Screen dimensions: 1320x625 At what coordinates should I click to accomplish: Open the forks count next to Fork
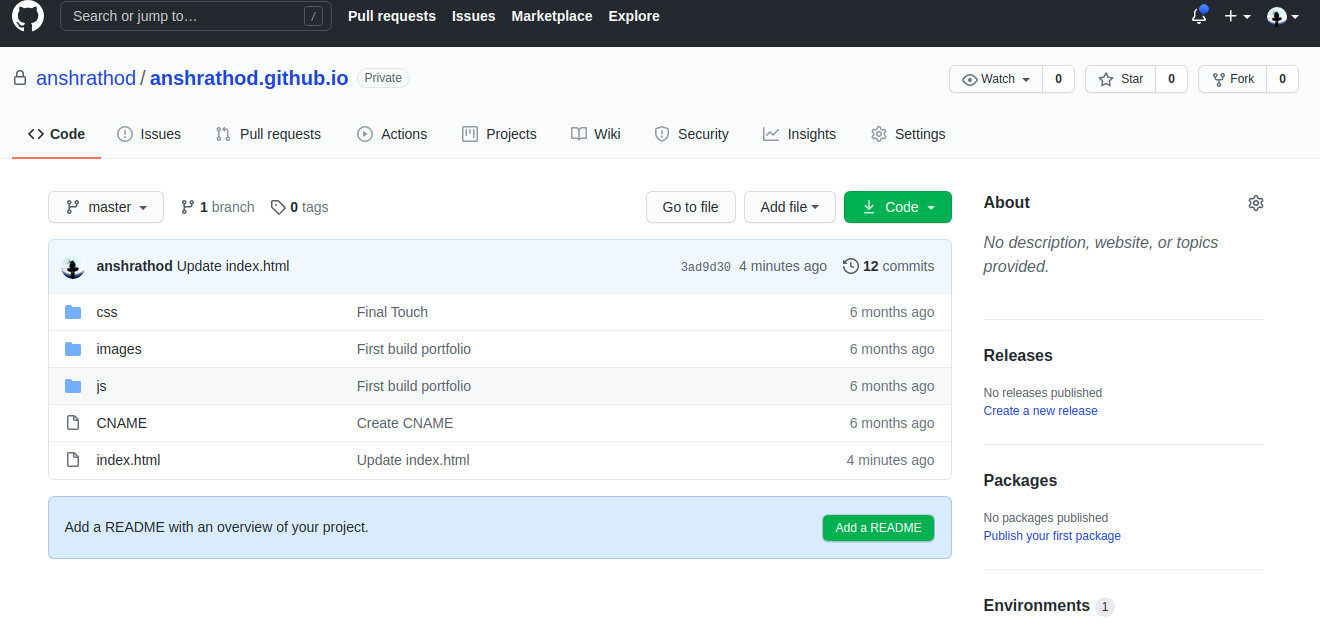pos(1282,79)
